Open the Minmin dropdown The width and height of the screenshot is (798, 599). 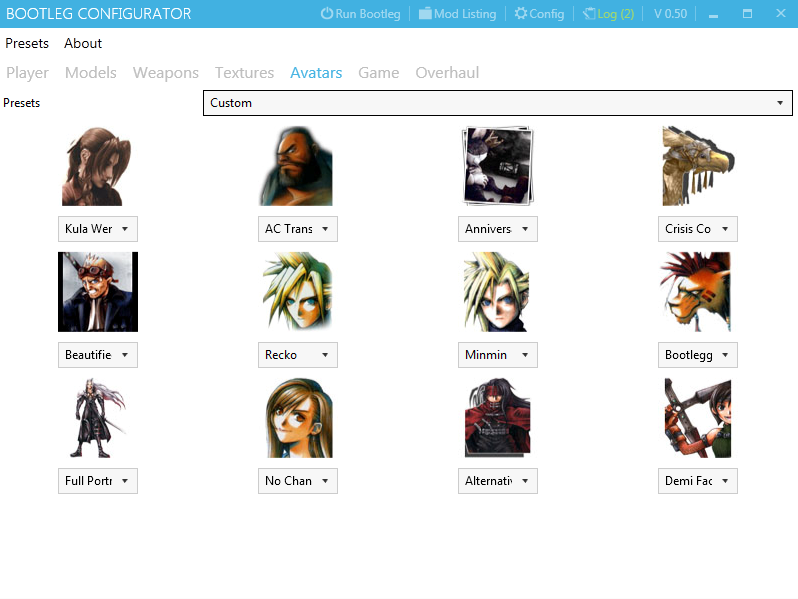[x=498, y=355]
